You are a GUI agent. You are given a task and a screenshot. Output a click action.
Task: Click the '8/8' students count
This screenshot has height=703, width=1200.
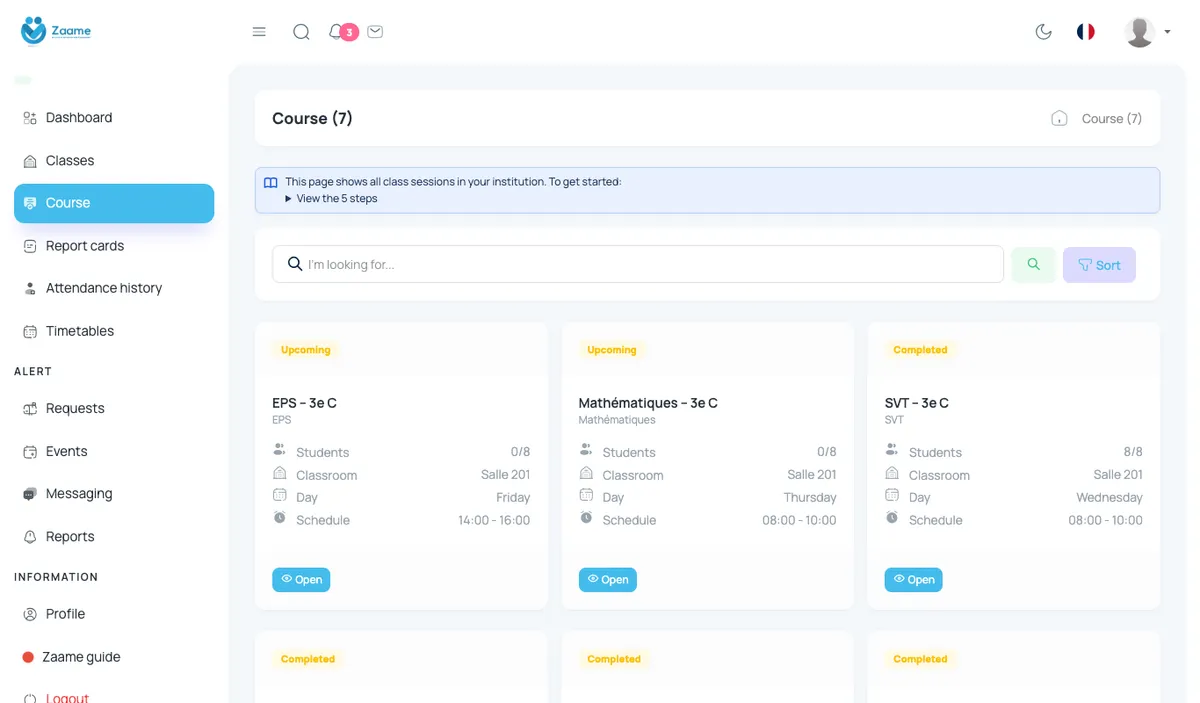(1133, 452)
